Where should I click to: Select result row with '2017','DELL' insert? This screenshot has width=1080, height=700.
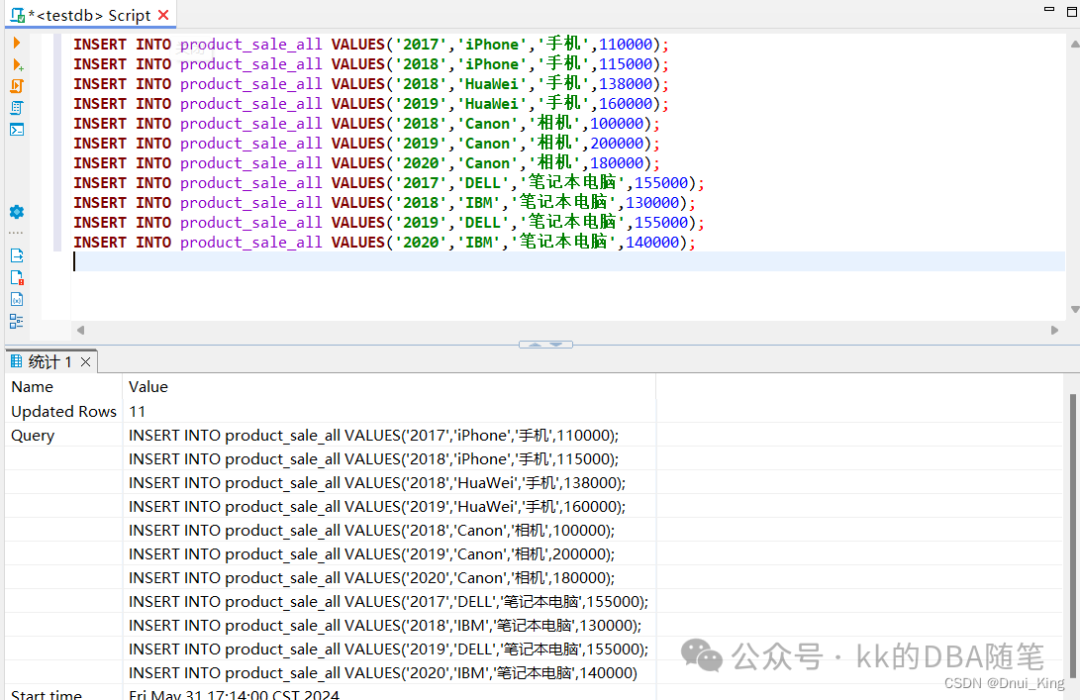389,601
